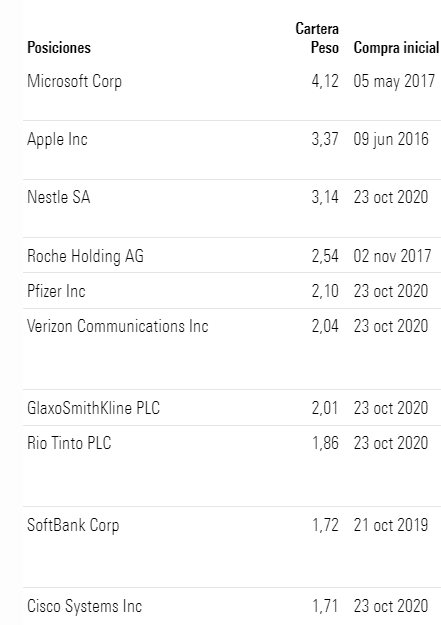Open the Apple Inc position
441x625 pixels.
[x=57, y=140]
